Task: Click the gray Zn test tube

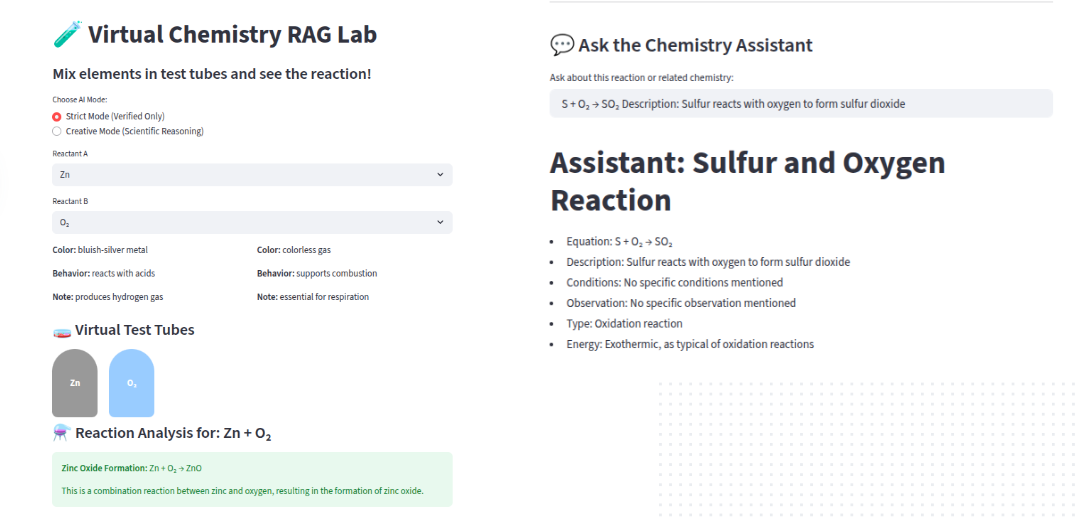Action: (x=75, y=382)
